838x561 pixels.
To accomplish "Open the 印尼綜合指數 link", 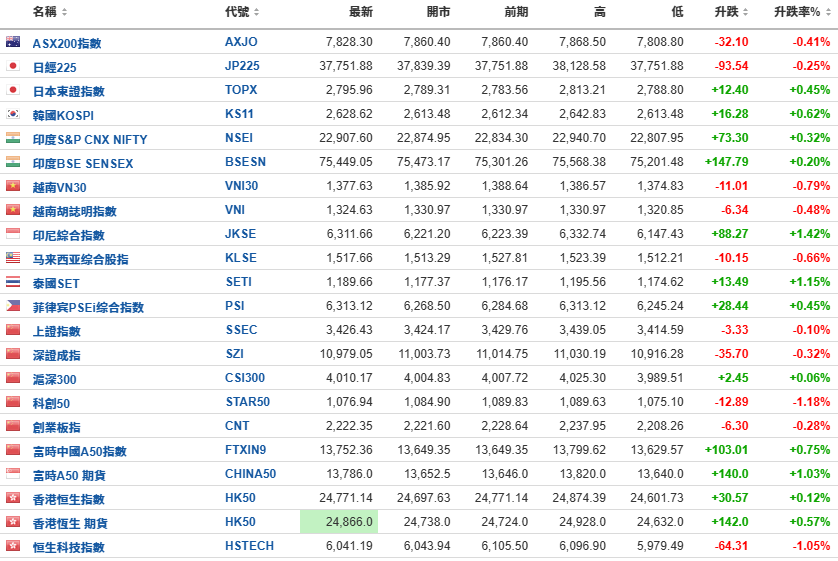I will point(68,236).
